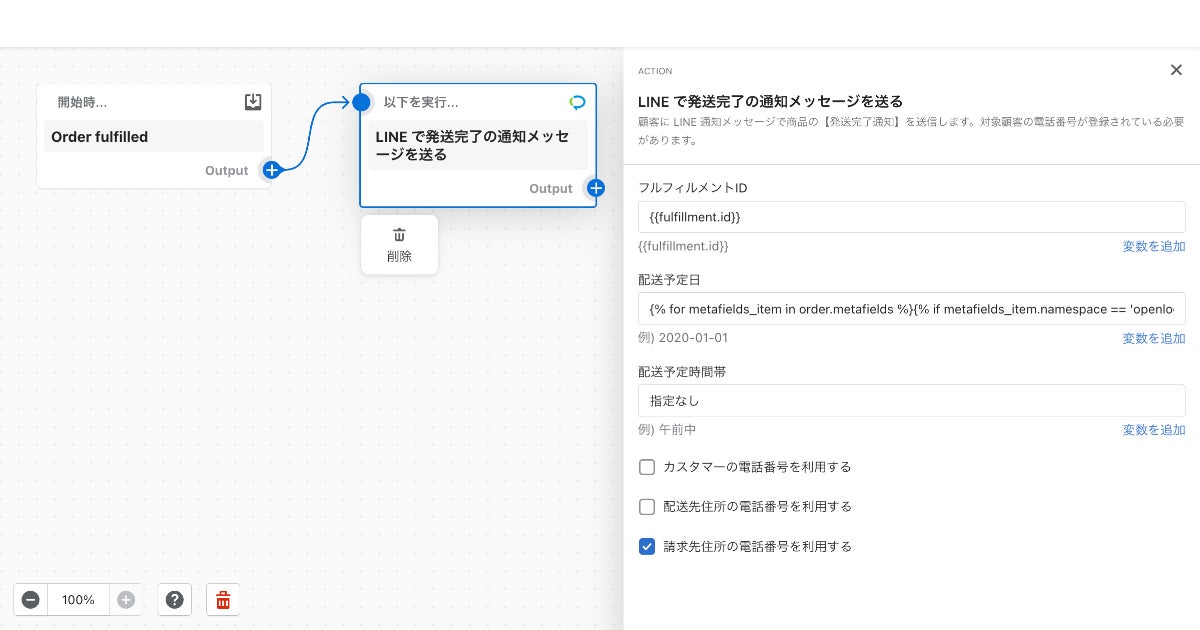The width and height of the screenshot is (1200, 630).
Task: Uncheck 請求先住所の電話番号を利用する checkbox
Action: 647,546
